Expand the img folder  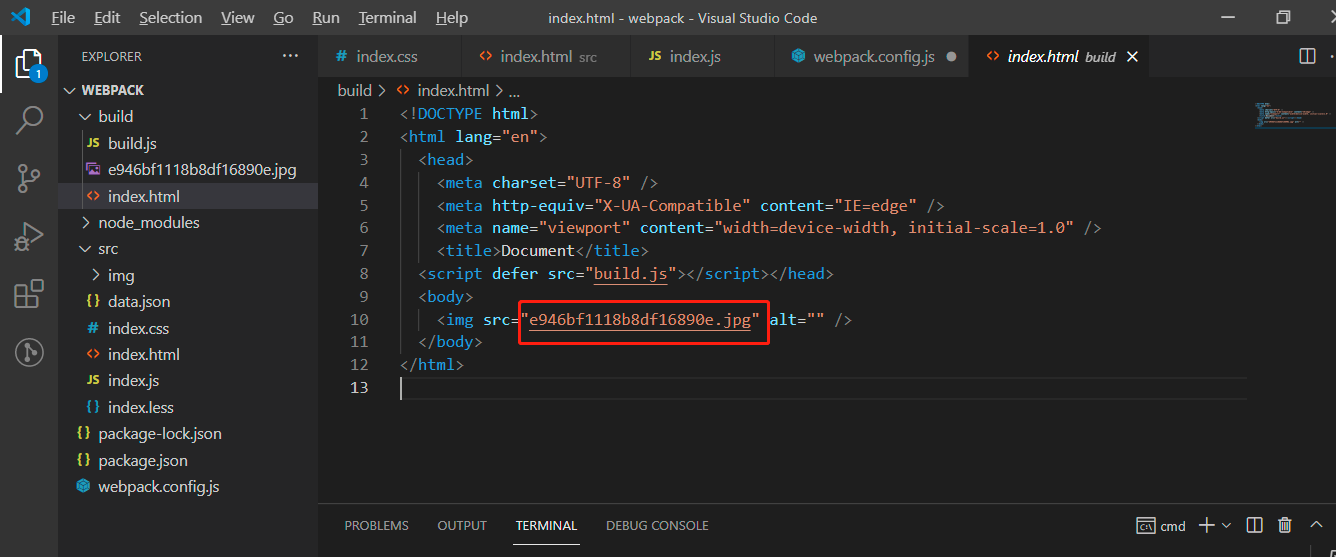188,275
